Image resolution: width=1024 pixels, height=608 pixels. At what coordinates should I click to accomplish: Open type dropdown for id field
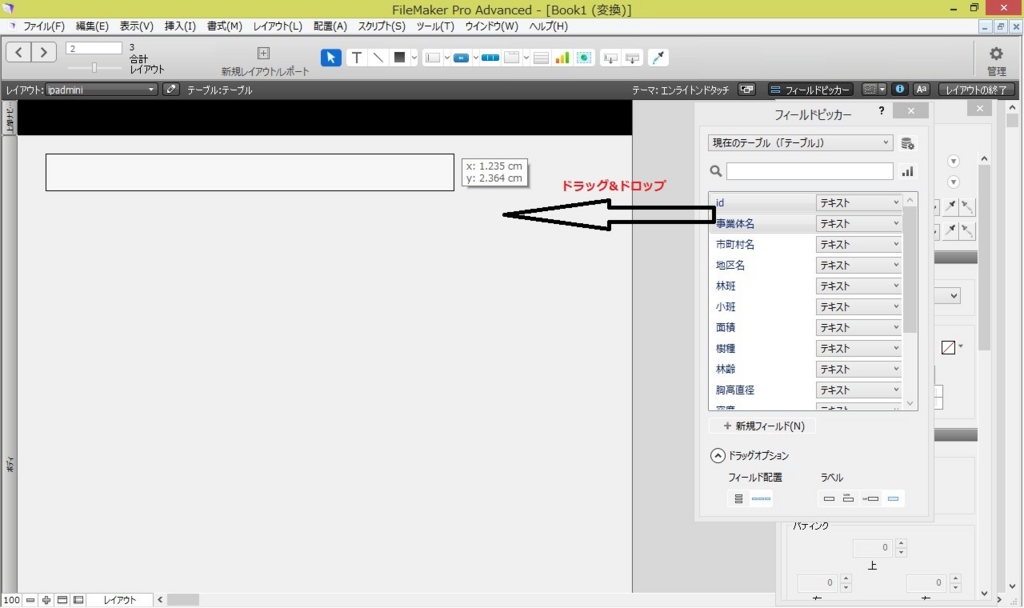click(x=859, y=203)
